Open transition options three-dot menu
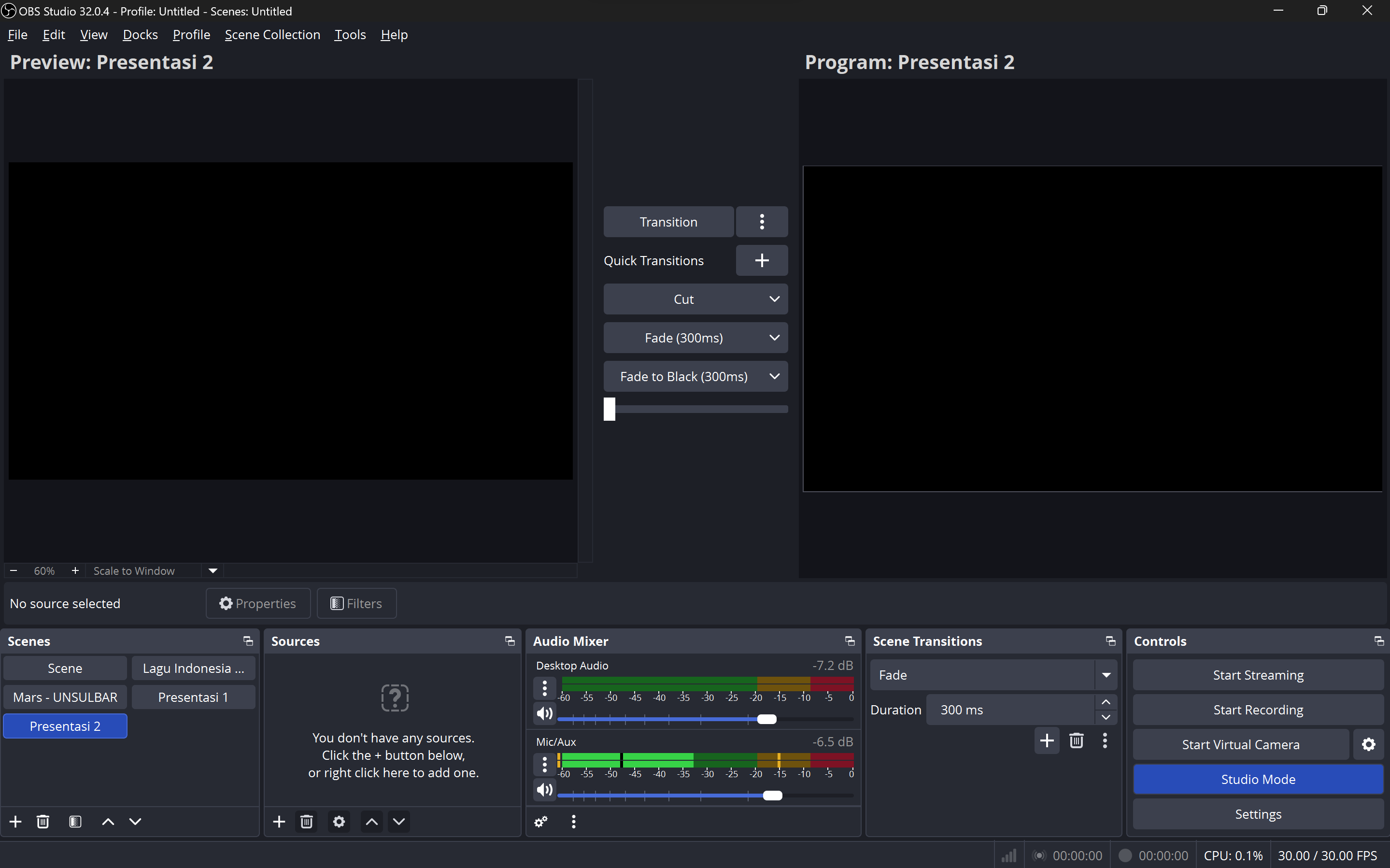 pos(762,222)
